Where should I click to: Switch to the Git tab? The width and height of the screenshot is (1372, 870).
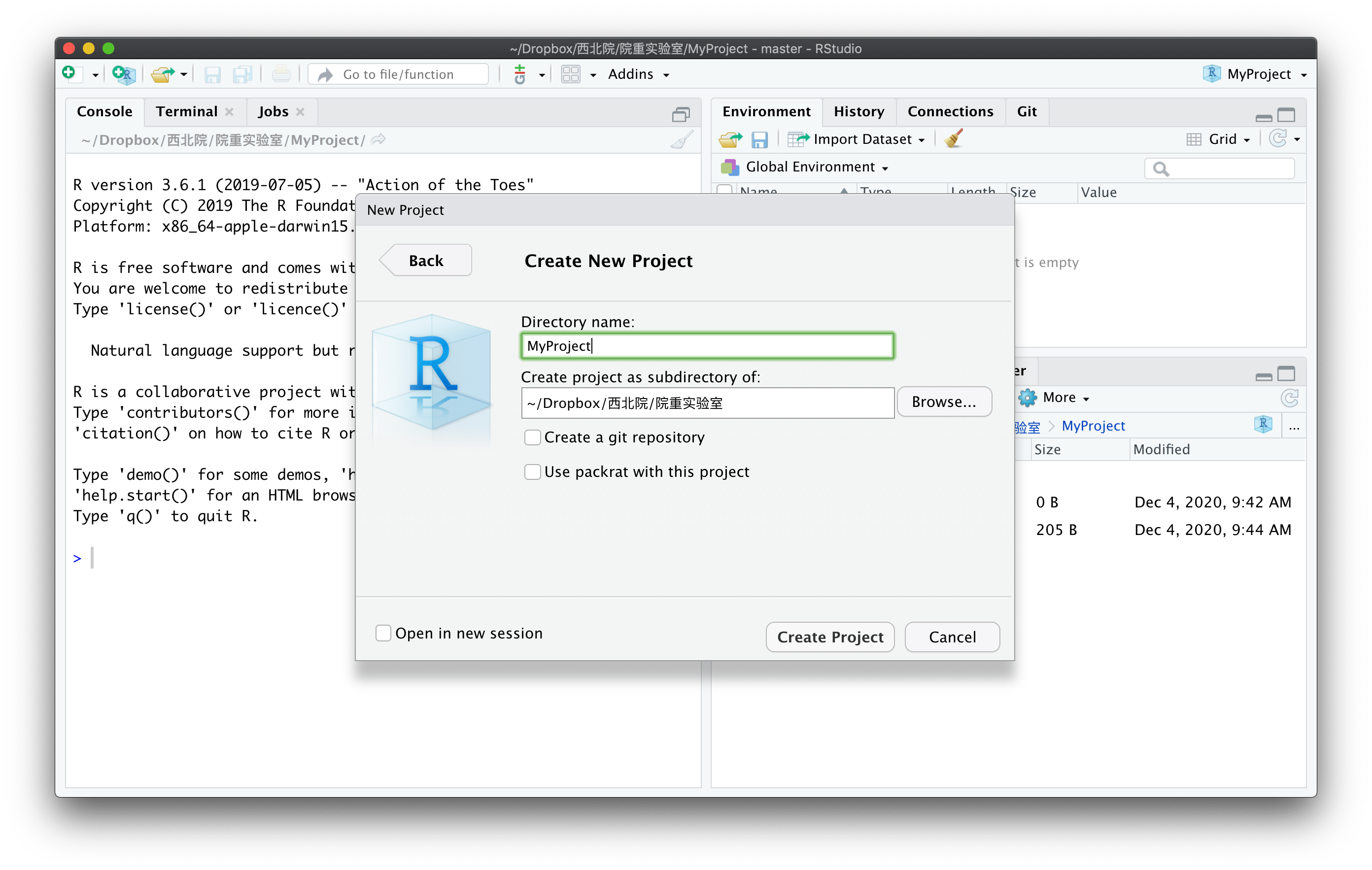click(x=1027, y=112)
